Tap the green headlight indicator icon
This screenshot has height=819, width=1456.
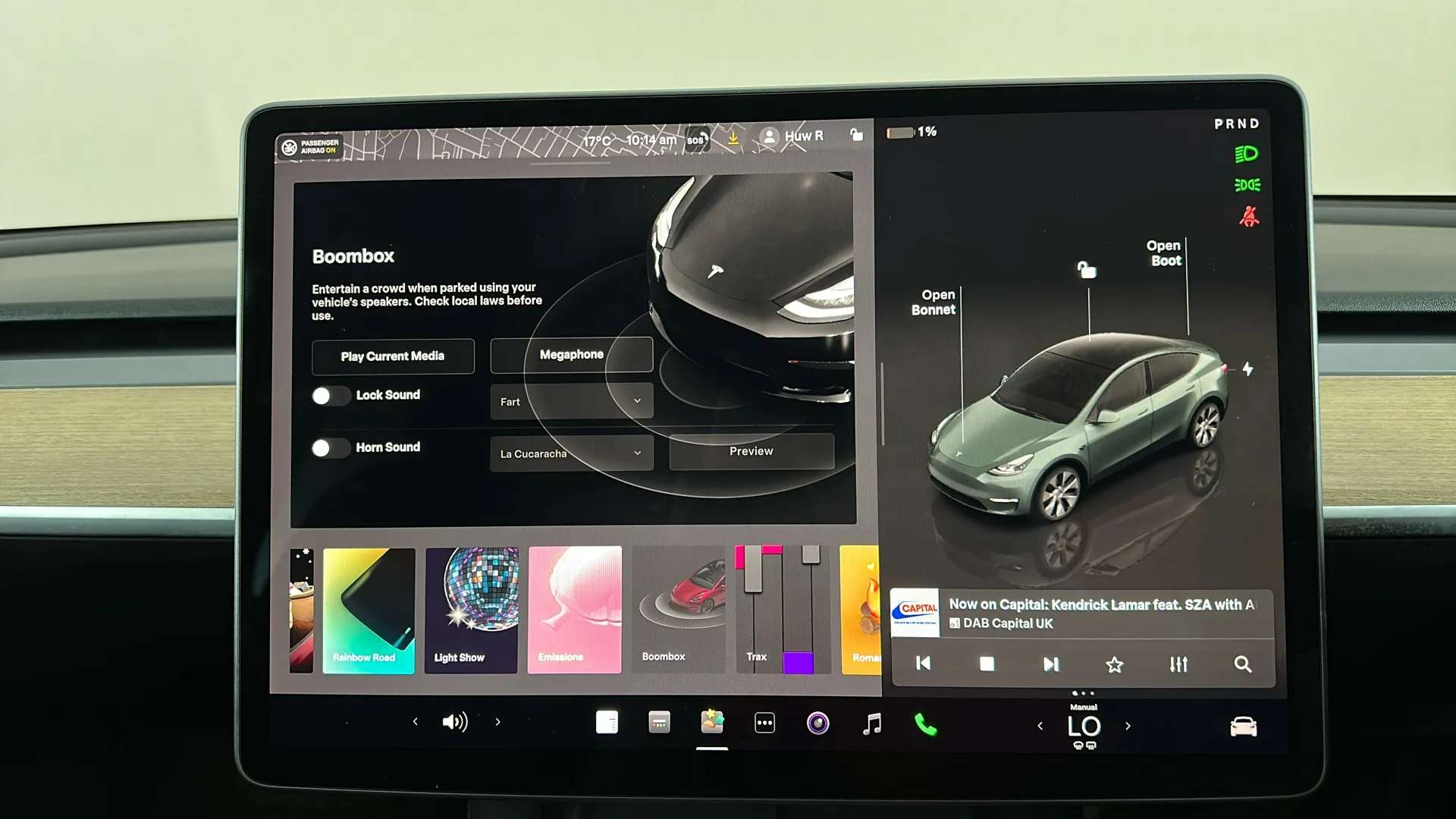tap(1246, 155)
